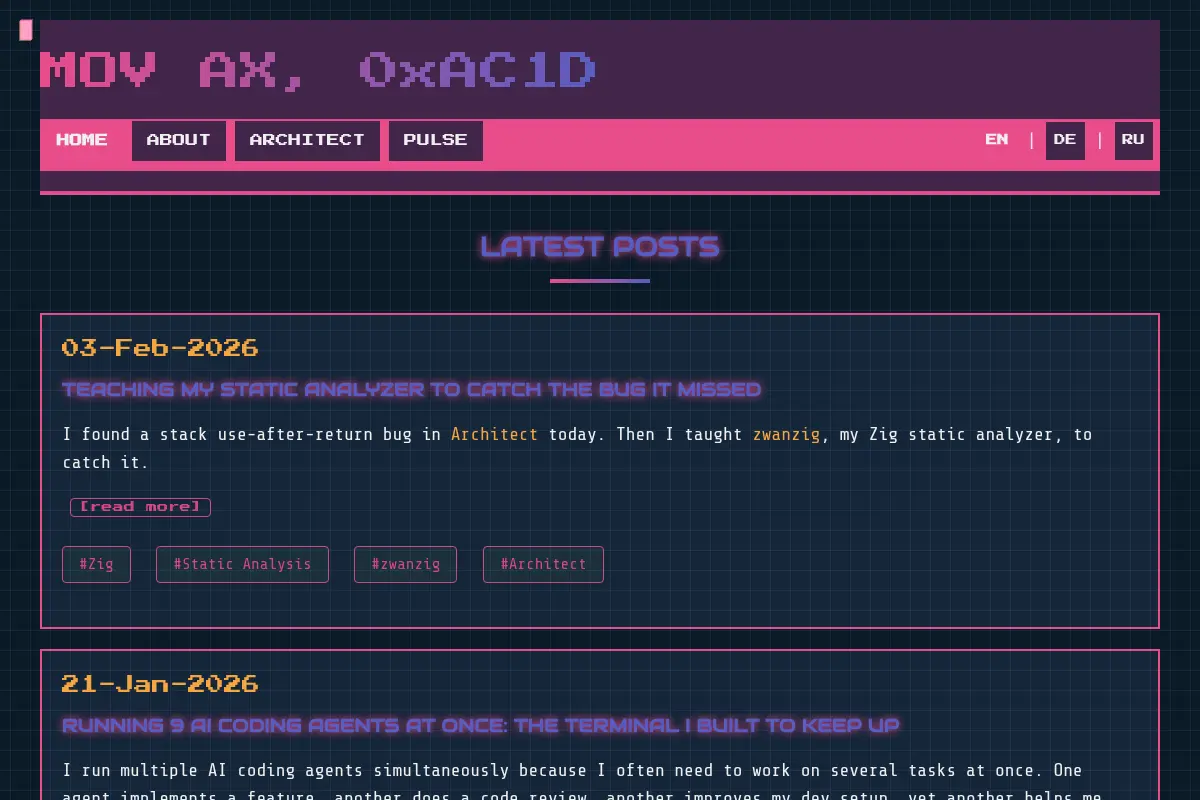Image resolution: width=1200 pixels, height=800 pixels.
Task: Open the ABOUT page
Action: (x=179, y=140)
